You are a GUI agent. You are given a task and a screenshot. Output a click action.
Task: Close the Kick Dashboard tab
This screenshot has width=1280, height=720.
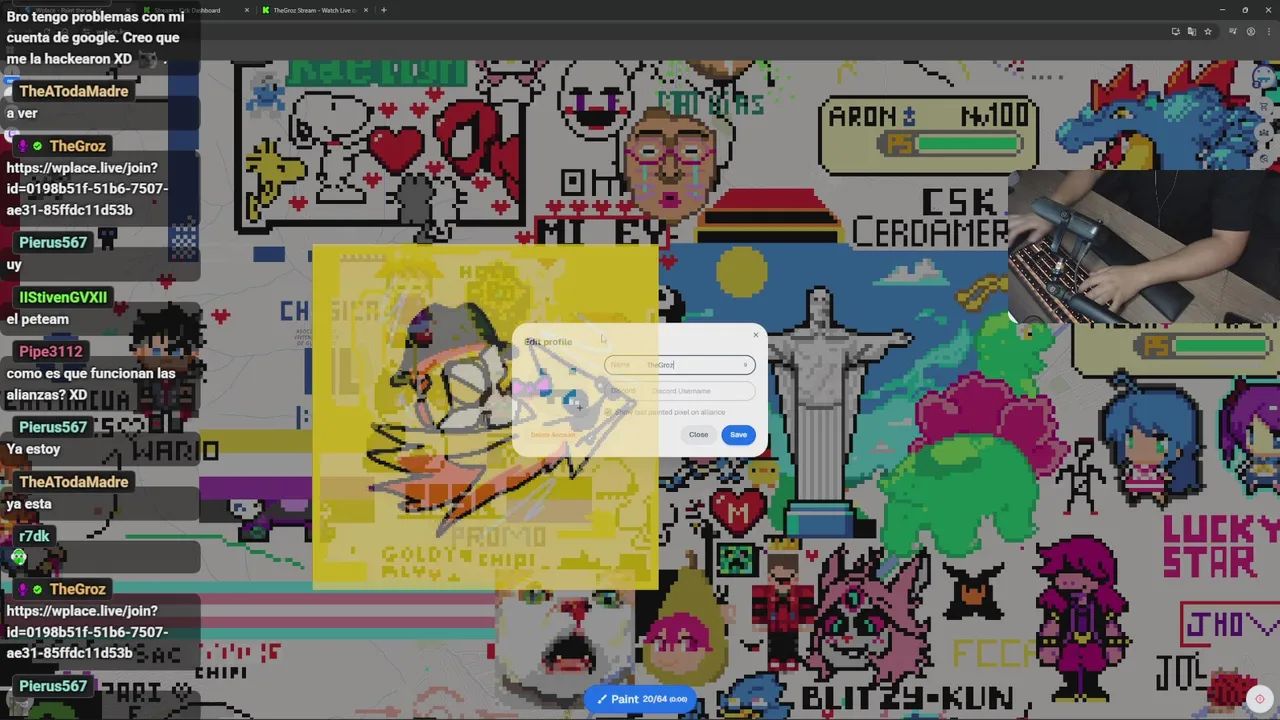pos(247,10)
